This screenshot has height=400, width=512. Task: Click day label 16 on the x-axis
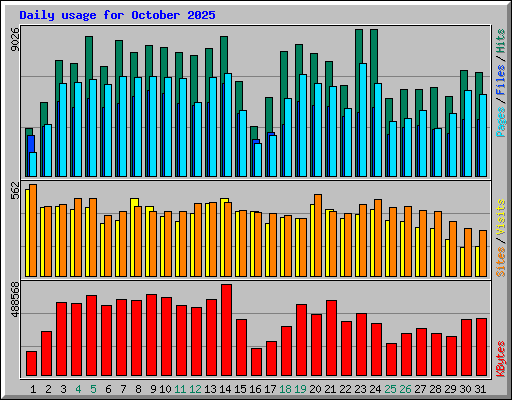[255, 389]
